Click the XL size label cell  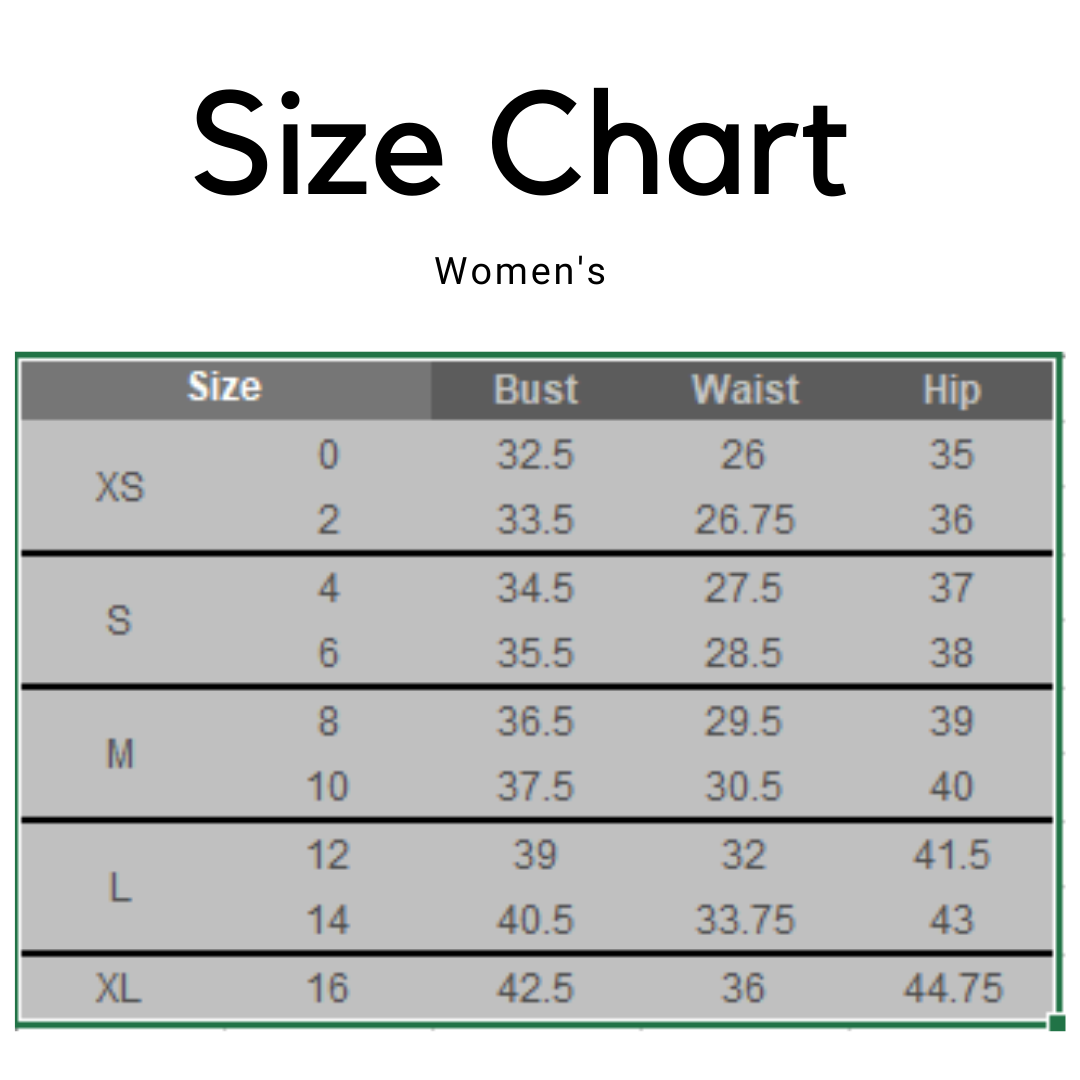click(x=119, y=989)
